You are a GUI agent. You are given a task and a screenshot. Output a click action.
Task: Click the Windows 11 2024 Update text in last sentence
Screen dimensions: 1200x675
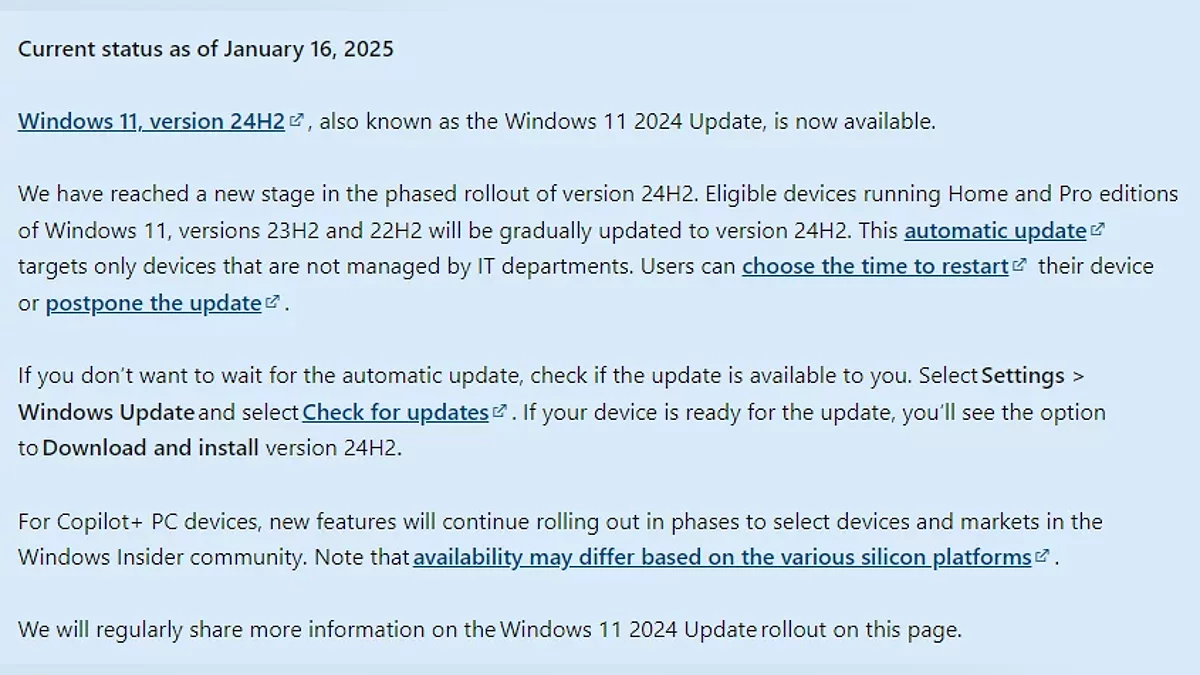[628, 630]
